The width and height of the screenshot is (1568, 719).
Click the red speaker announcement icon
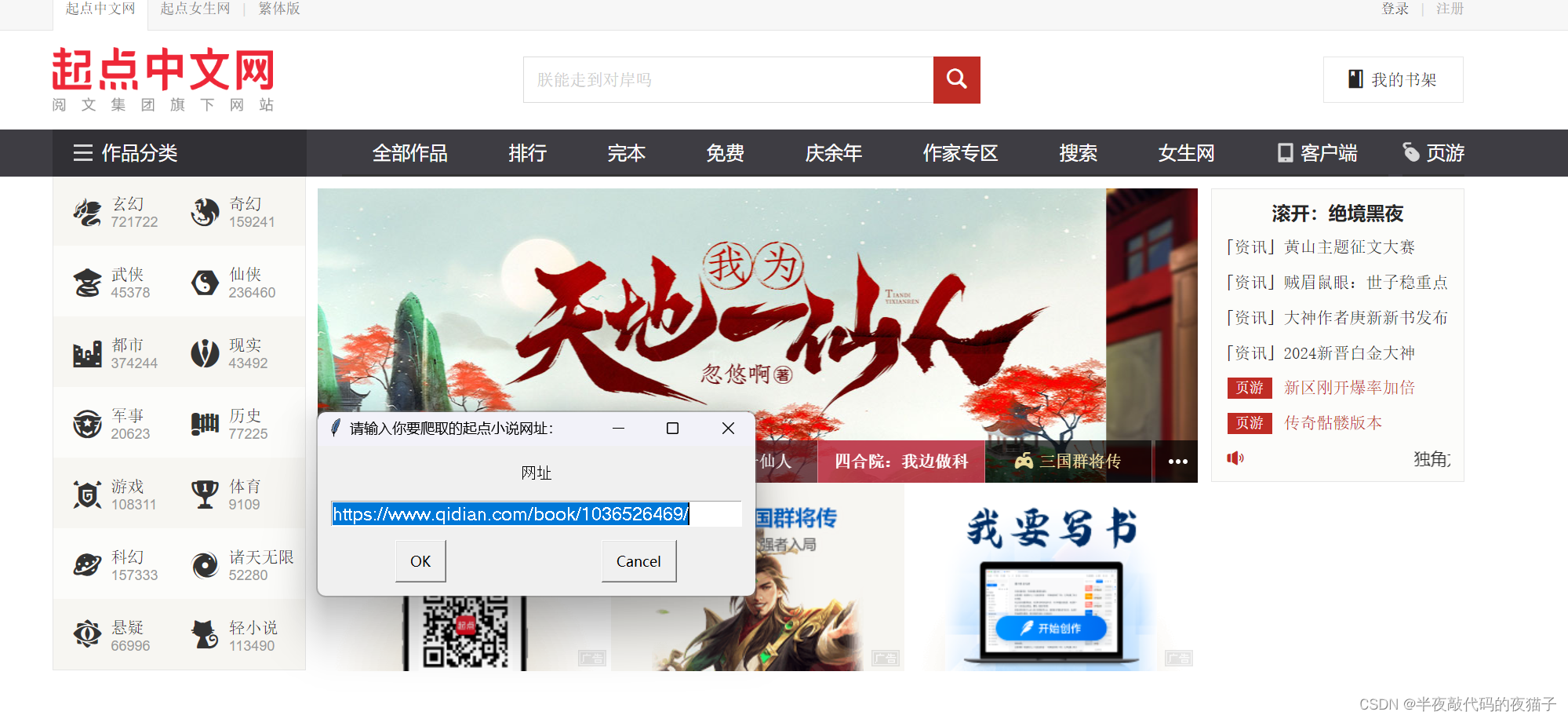(1236, 458)
